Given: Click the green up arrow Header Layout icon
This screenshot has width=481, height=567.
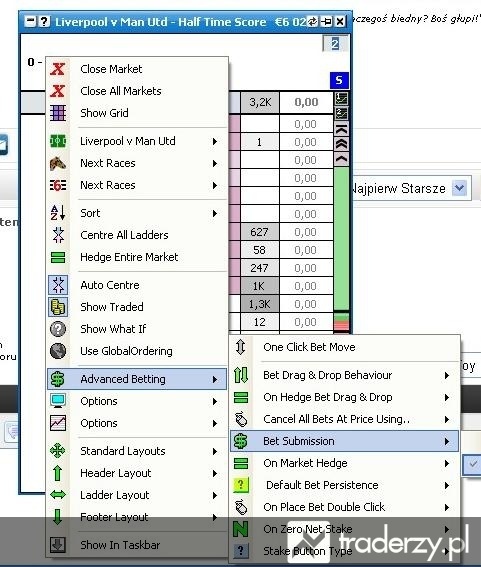Looking at the screenshot, I should click(58, 473).
